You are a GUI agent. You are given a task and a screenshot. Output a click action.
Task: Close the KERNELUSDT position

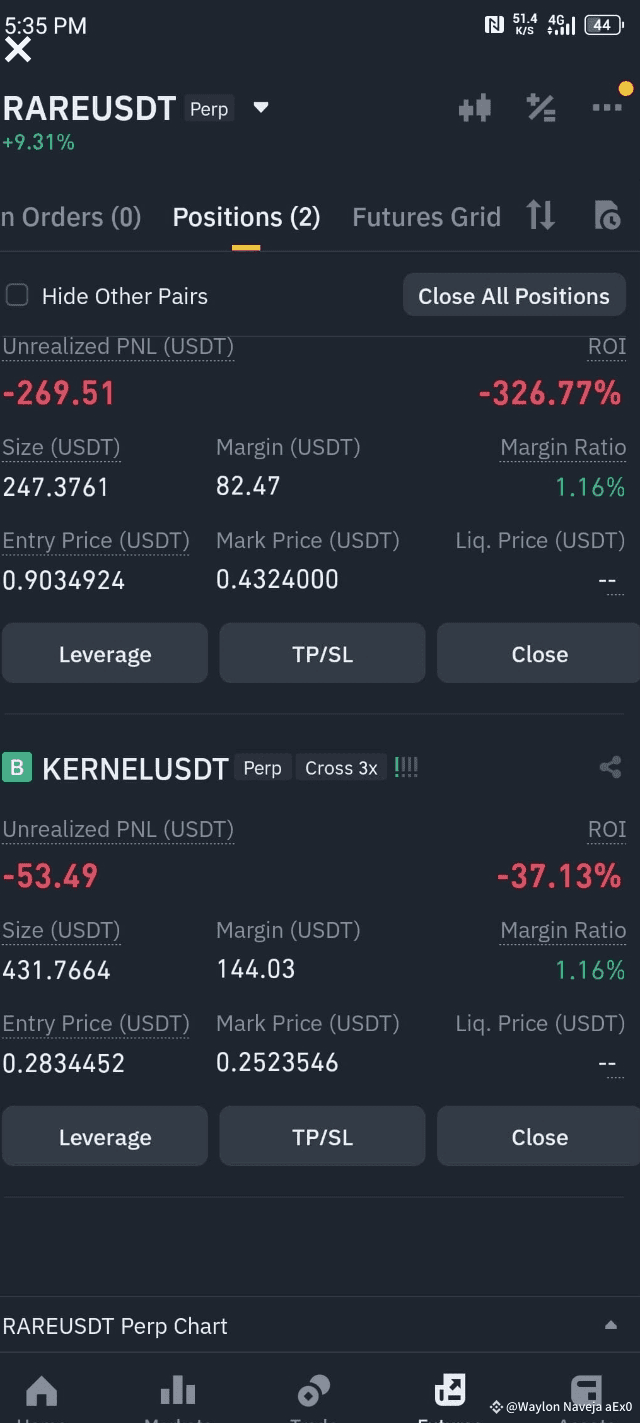click(539, 1137)
